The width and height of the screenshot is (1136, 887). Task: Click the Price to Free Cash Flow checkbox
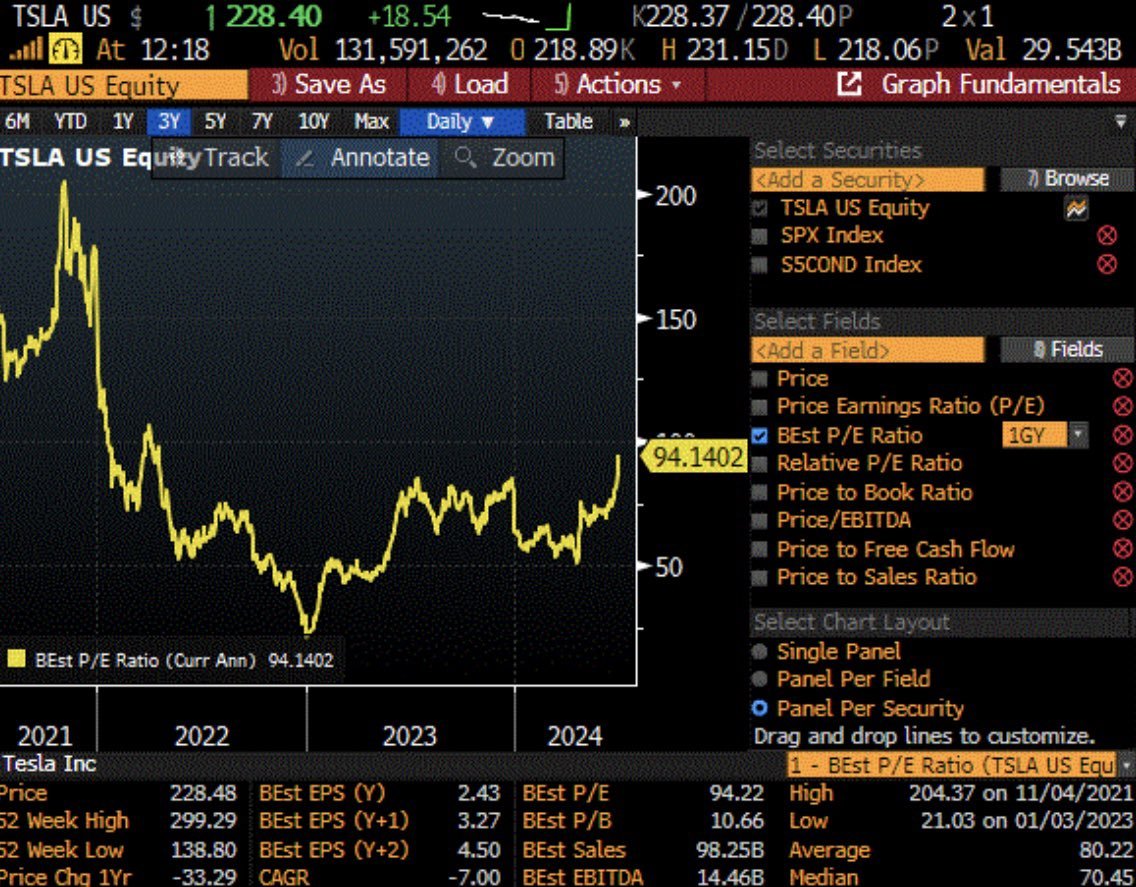click(x=759, y=549)
